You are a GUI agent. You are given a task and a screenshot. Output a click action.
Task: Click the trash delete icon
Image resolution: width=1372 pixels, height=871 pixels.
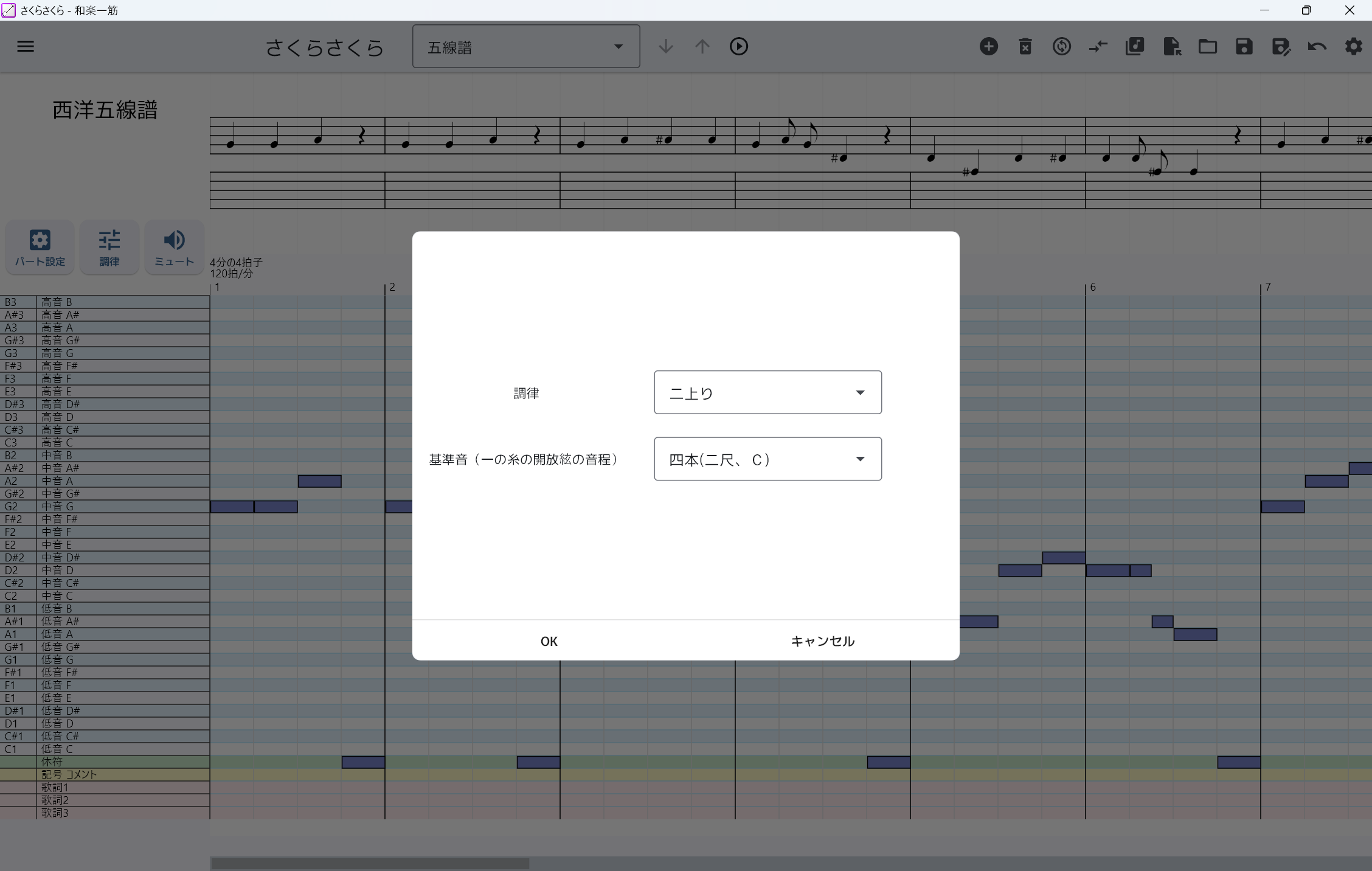pos(1025,46)
